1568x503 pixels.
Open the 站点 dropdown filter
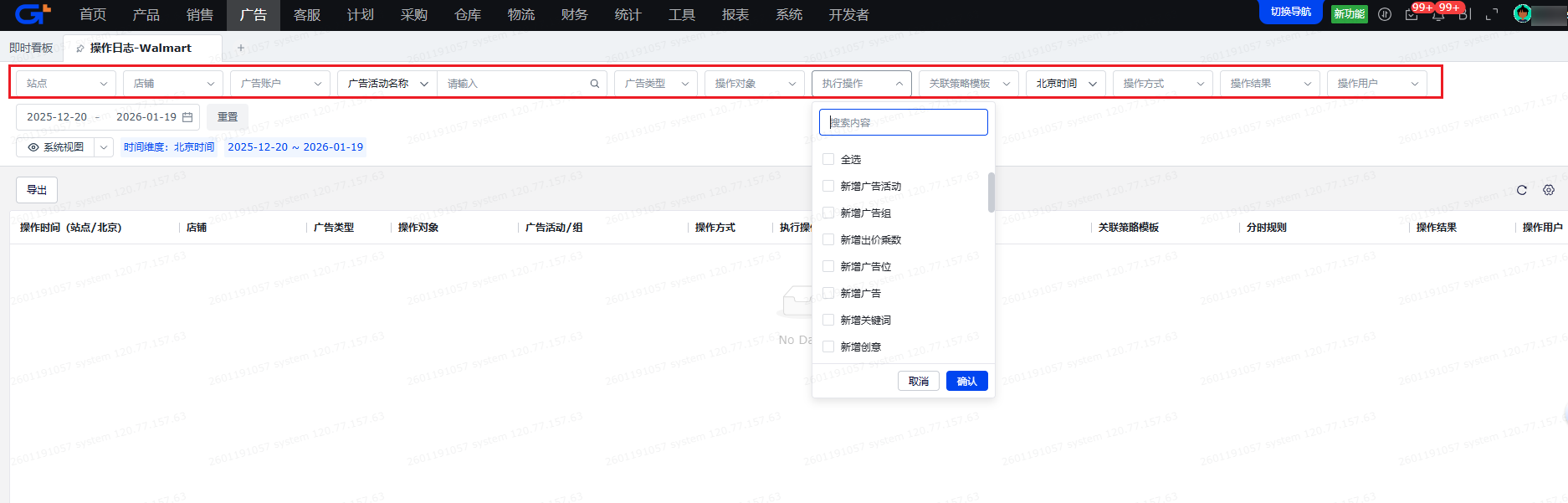66,84
